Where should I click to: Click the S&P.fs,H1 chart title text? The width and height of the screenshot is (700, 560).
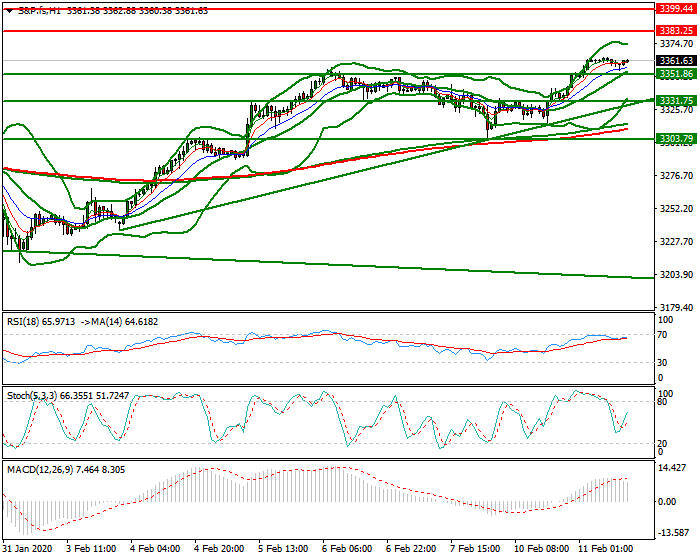point(39,11)
